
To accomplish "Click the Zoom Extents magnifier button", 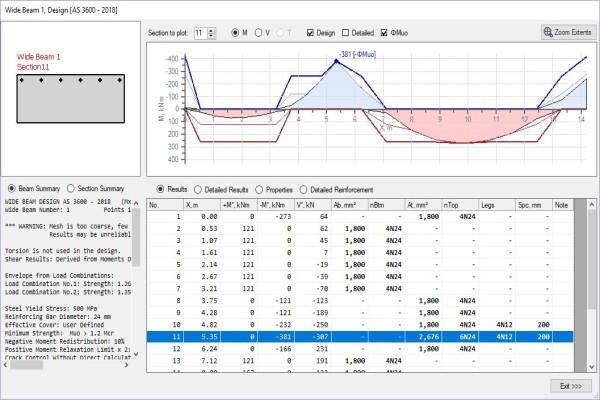I will [568, 32].
